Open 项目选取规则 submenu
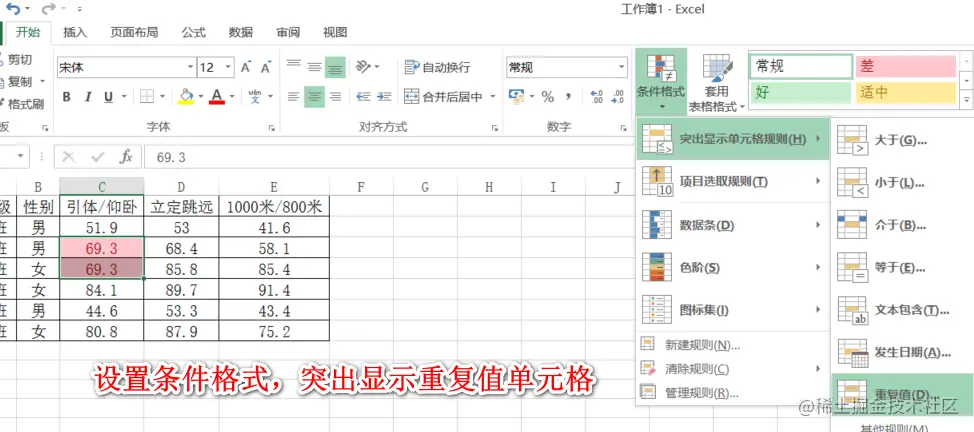This screenshot has height=432, width=974. (x=733, y=182)
